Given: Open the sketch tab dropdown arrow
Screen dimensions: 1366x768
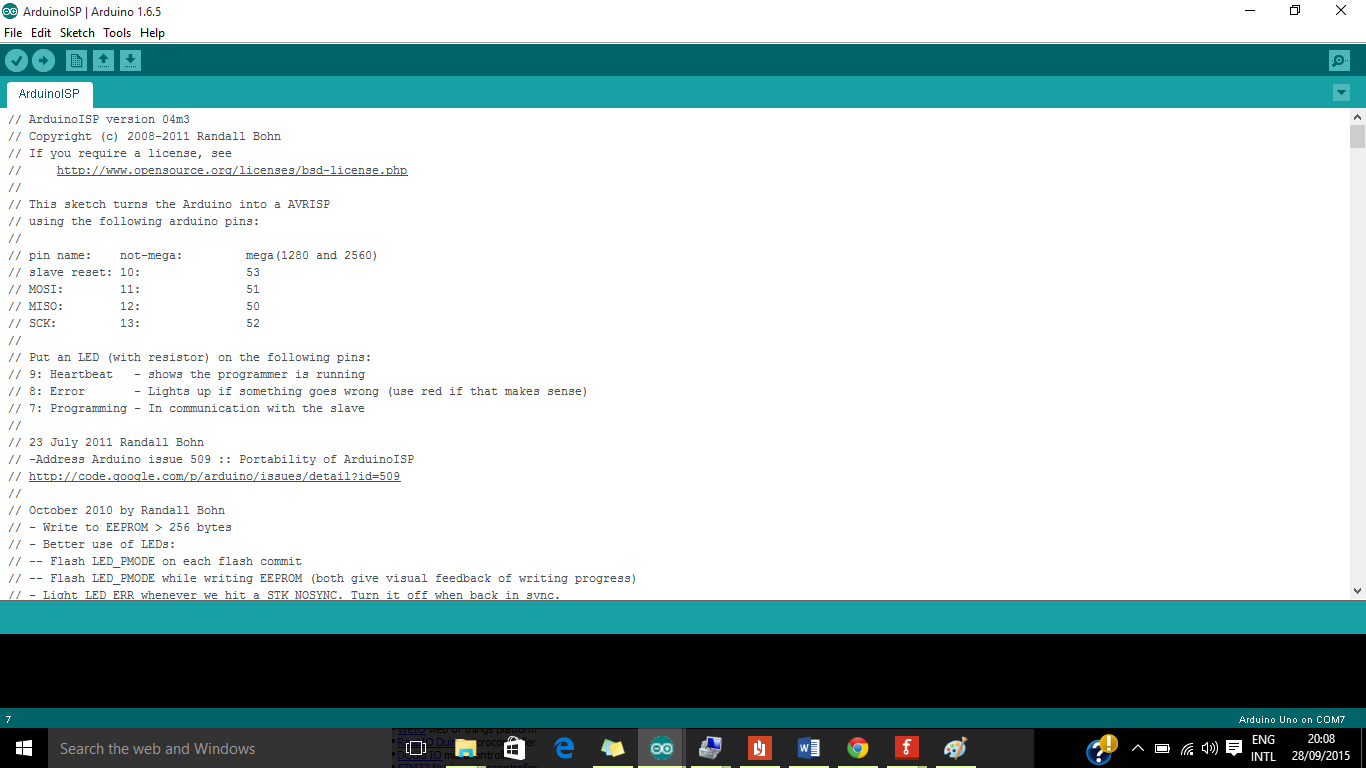Looking at the screenshot, I should [x=1341, y=93].
